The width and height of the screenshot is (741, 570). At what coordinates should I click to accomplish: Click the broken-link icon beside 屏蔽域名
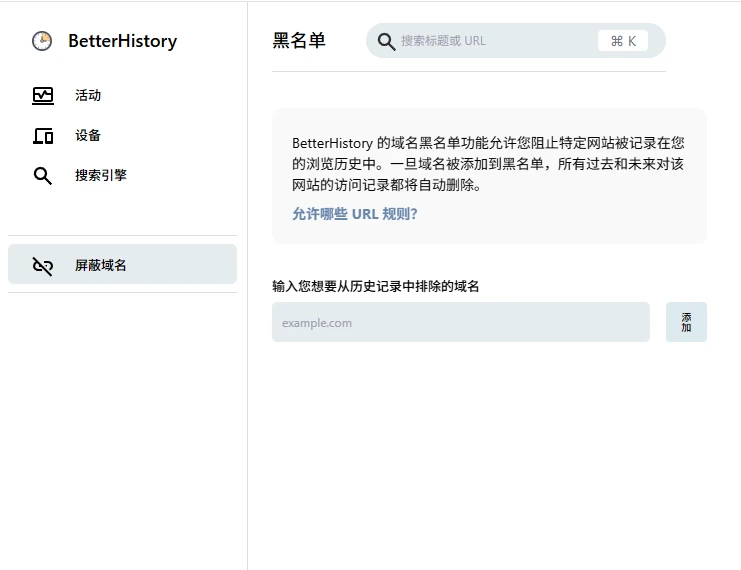point(43,266)
